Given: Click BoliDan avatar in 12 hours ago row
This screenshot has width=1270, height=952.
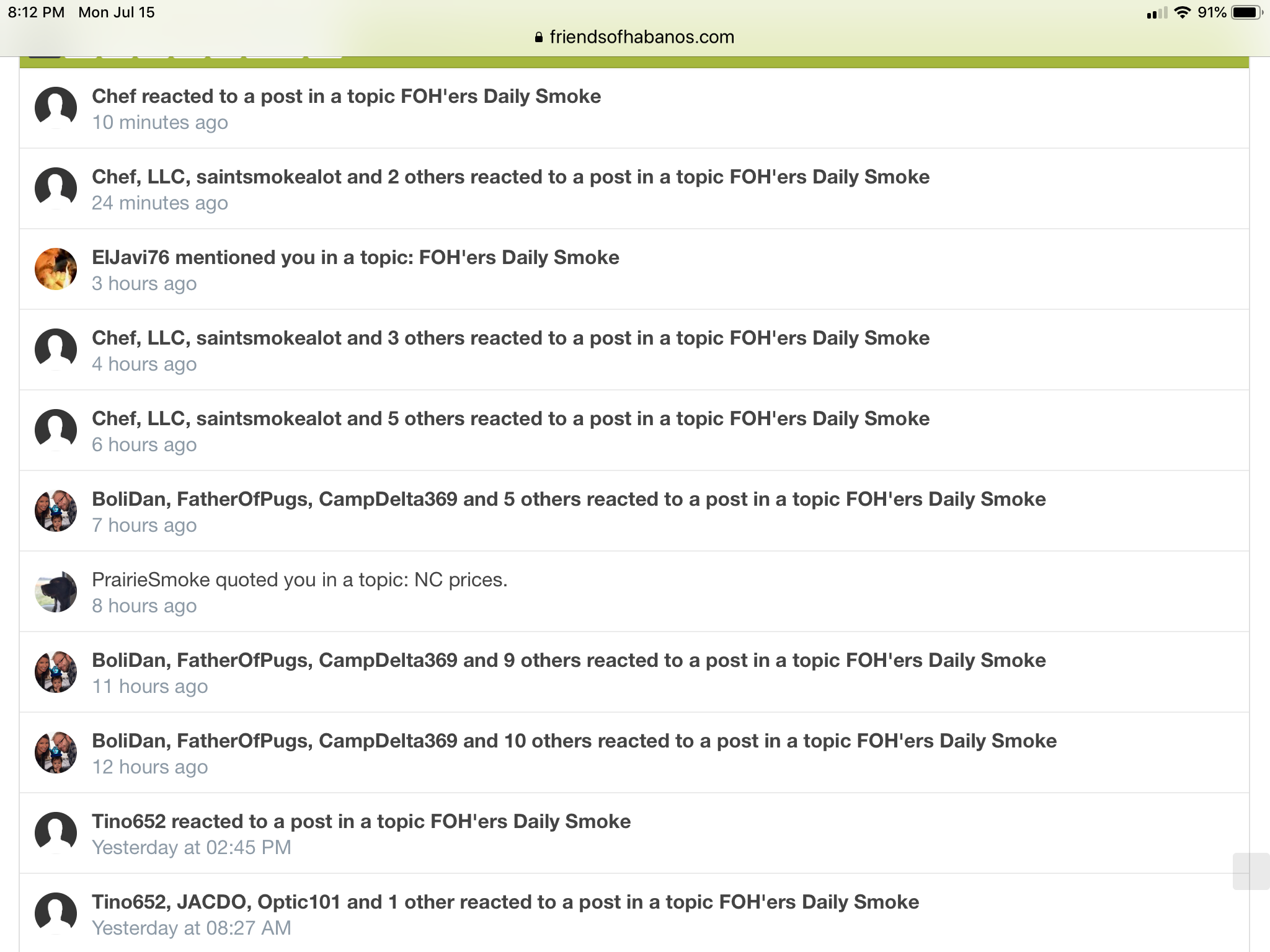Looking at the screenshot, I should coord(56,752).
